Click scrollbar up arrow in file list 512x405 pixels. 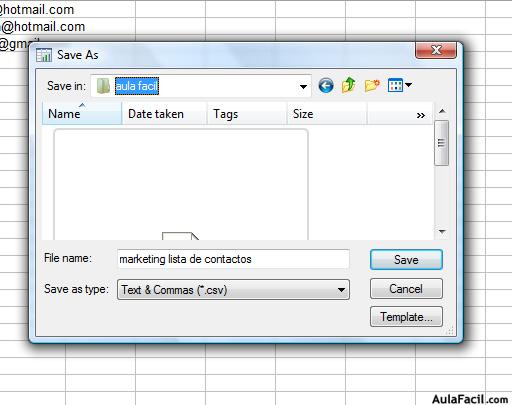(442, 111)
